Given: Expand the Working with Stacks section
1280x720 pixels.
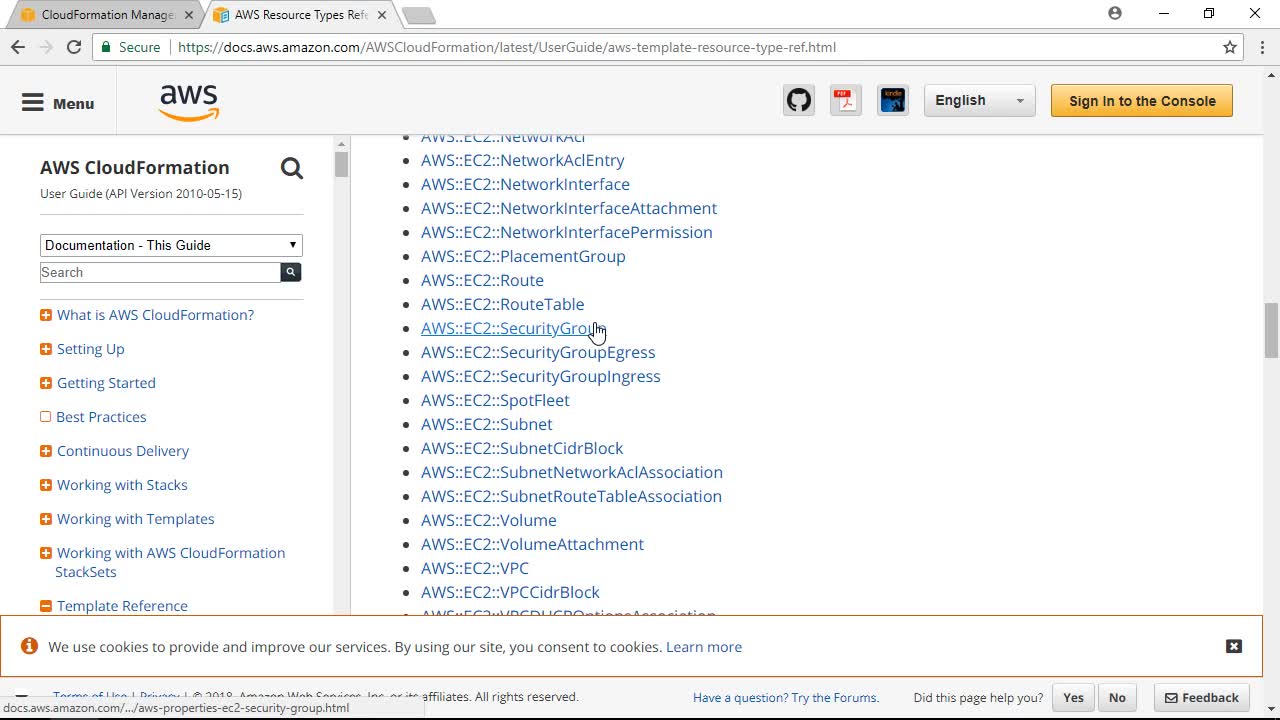Looking at the screenshot, I should [x=46, y=485].
